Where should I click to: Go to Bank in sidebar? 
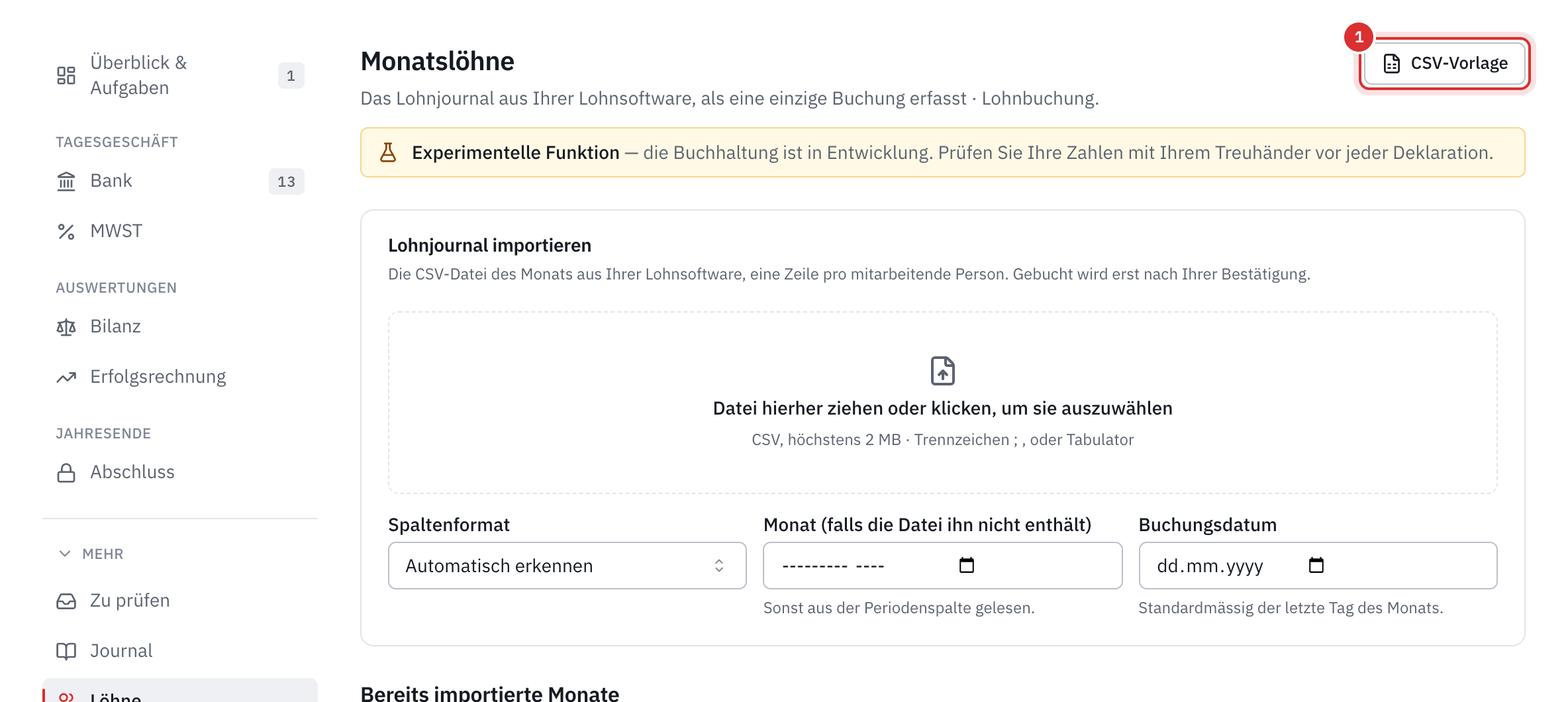[x=180, y=181]
